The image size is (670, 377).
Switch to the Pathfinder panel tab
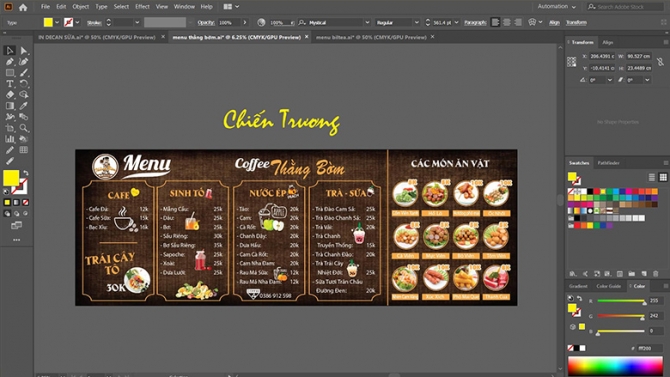[x=608, y=163]
